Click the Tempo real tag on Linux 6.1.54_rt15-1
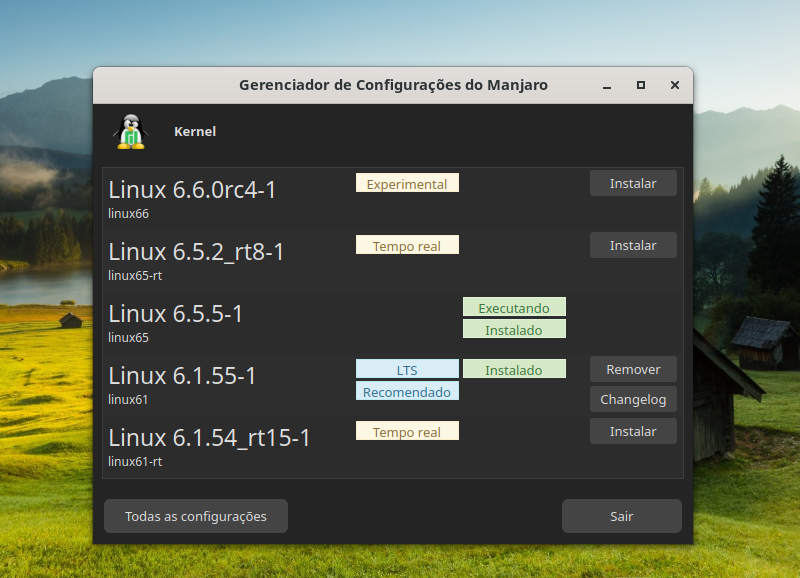 coord(407,430)
